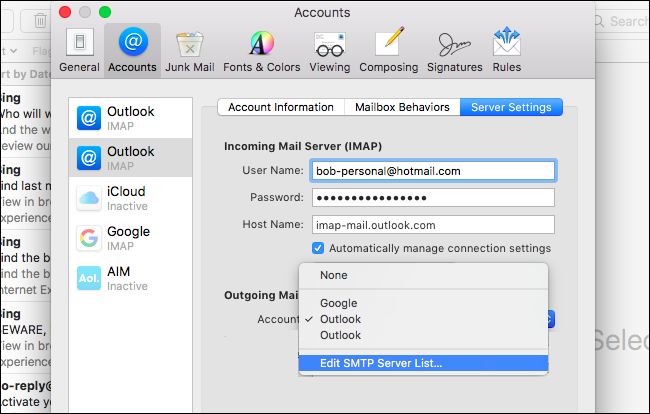The height and width of the screenshot is (414, 650).
Task: Open Edit SMTP Server List
Action: [x=423, y=363]
